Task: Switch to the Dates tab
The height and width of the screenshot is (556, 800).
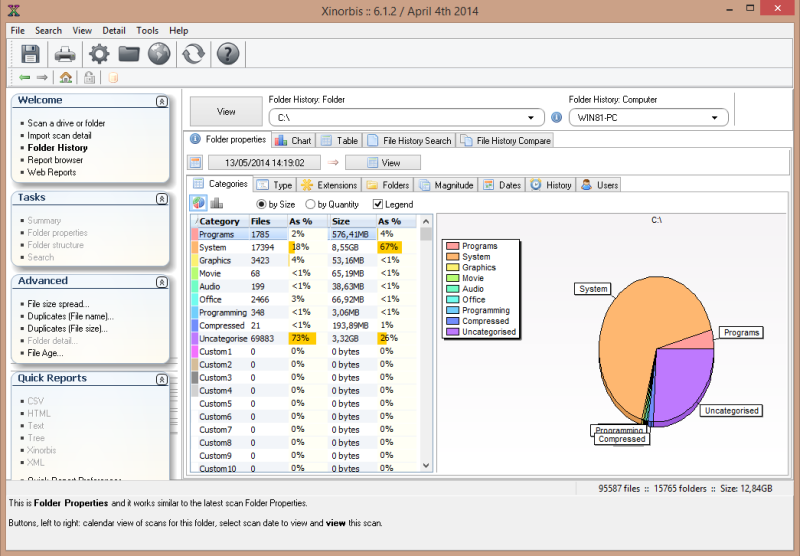Action: point(503,185)
